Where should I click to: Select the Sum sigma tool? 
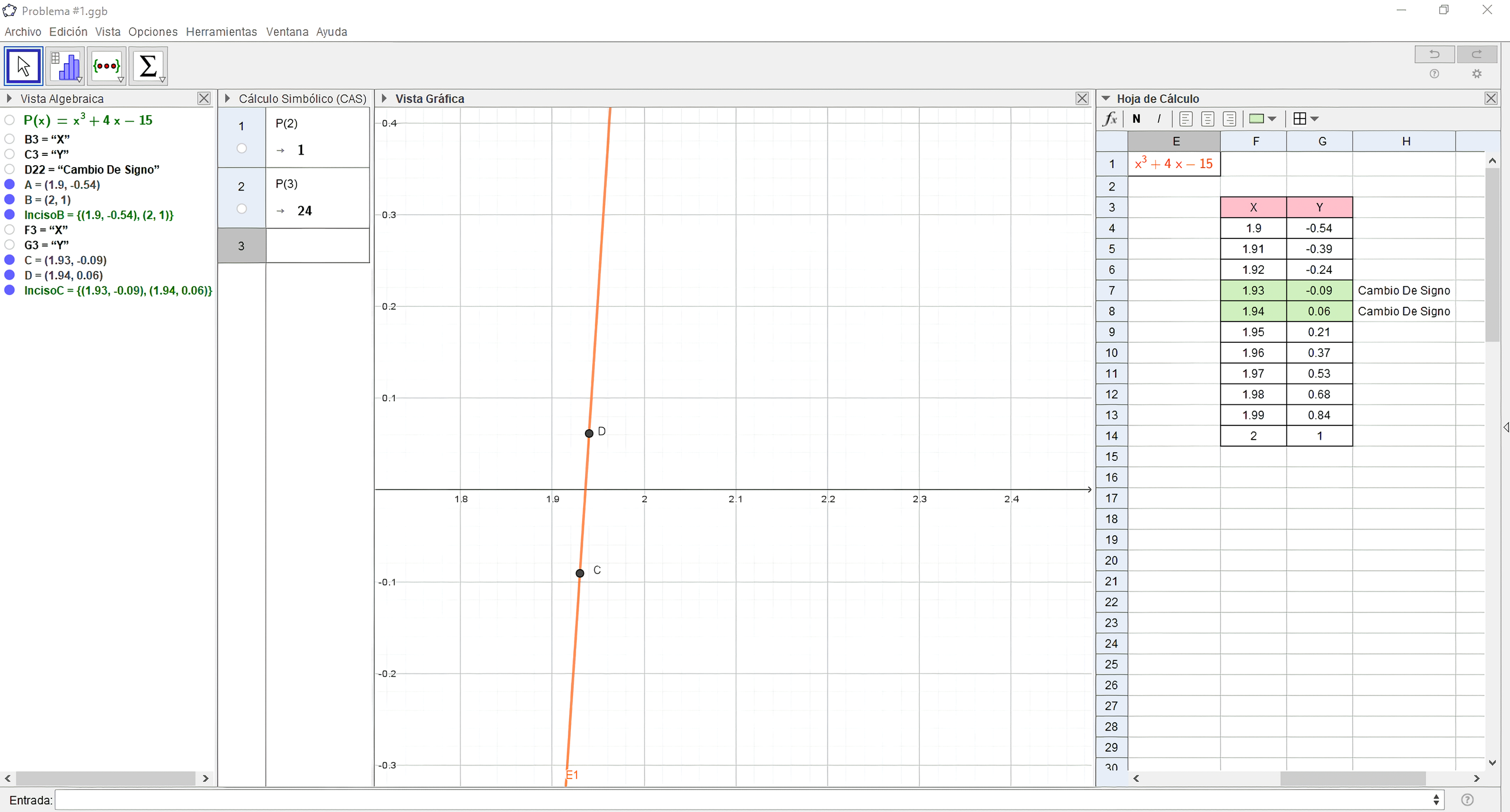(148, 66)
